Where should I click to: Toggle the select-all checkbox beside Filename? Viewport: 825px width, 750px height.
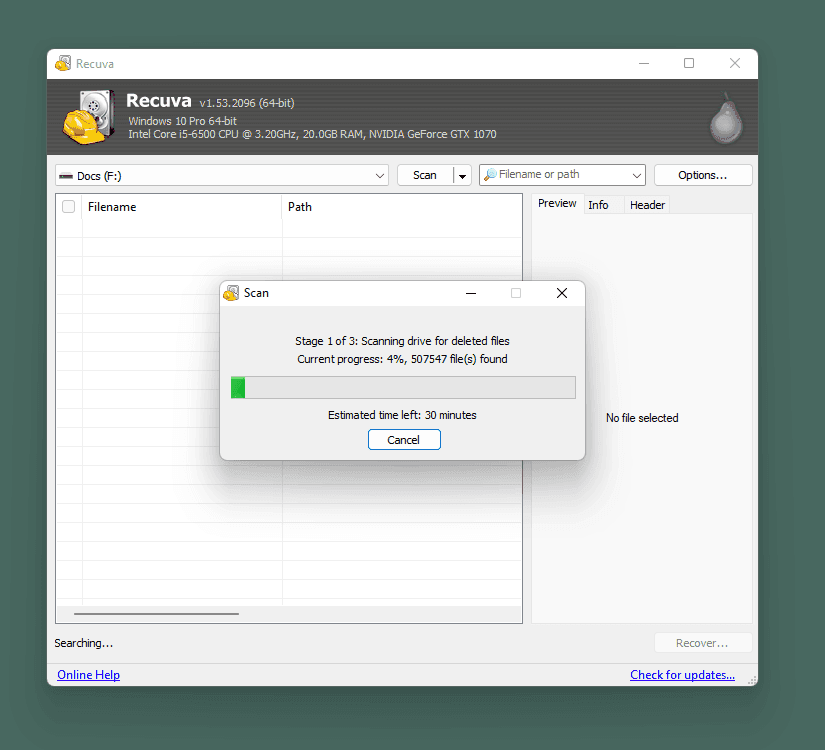[x=68, y=206]
